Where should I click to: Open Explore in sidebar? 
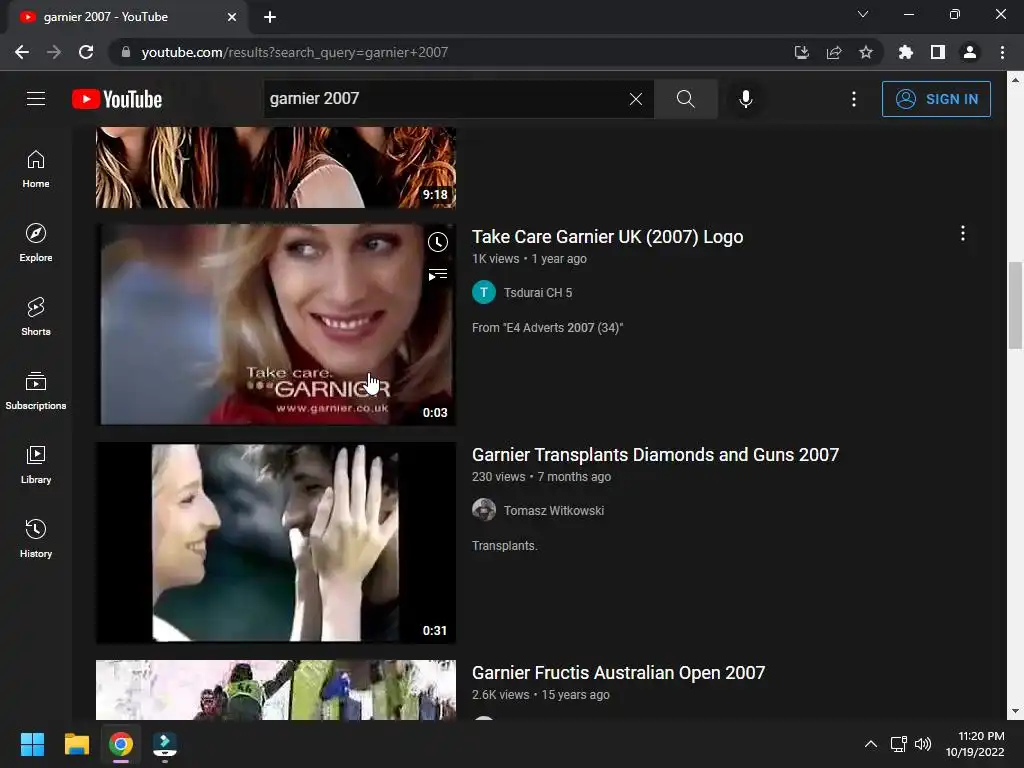click(36, 242)
